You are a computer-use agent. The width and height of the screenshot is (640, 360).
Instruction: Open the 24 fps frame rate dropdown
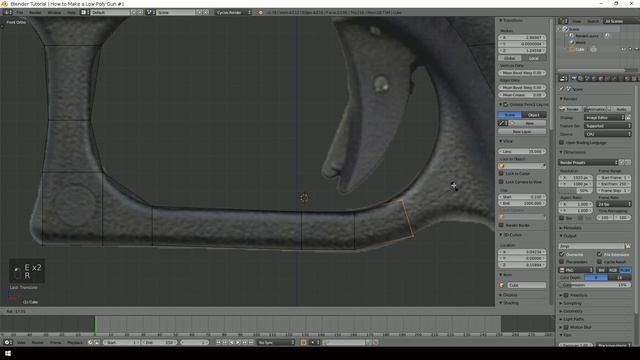coord(614,204)
